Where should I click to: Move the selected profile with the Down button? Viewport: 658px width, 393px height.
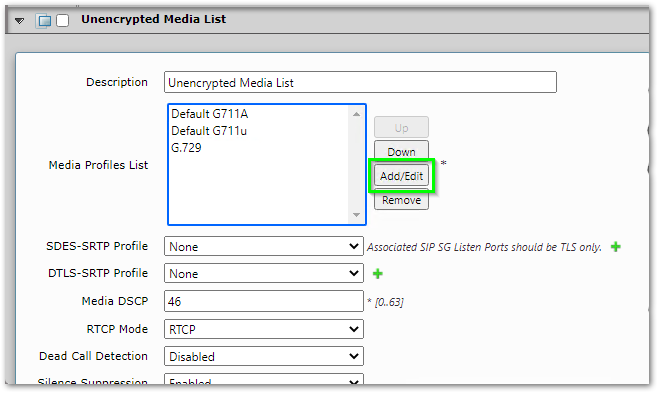pos(401,151)
